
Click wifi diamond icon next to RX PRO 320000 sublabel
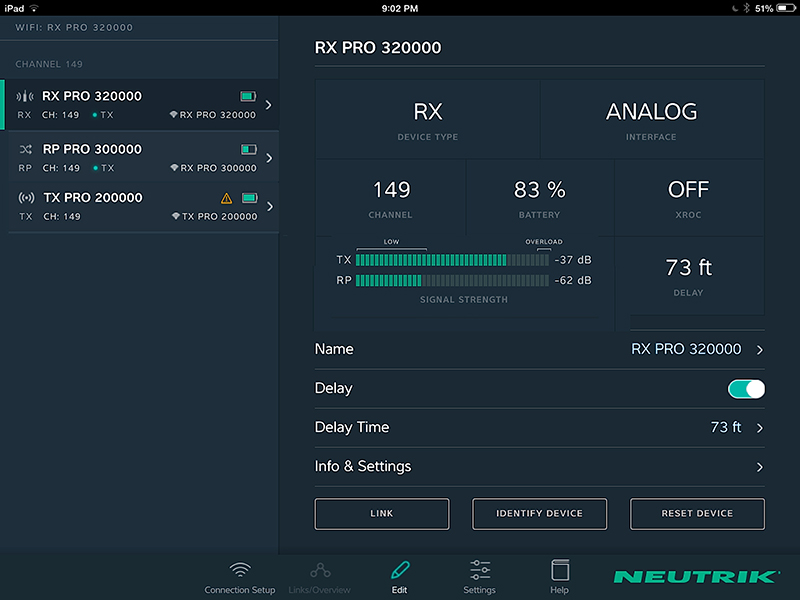pyautogui.click(x=173, y=114)
